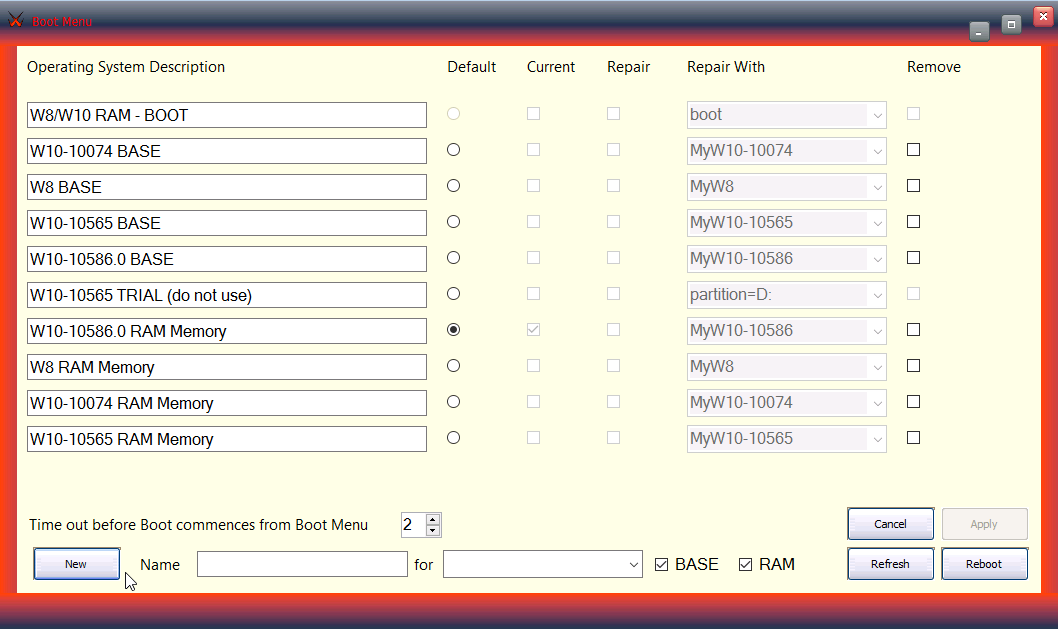Edit the W10-10074 BASE description field
This screenshot has height=629, width=1058.
[x=227, y=151]
